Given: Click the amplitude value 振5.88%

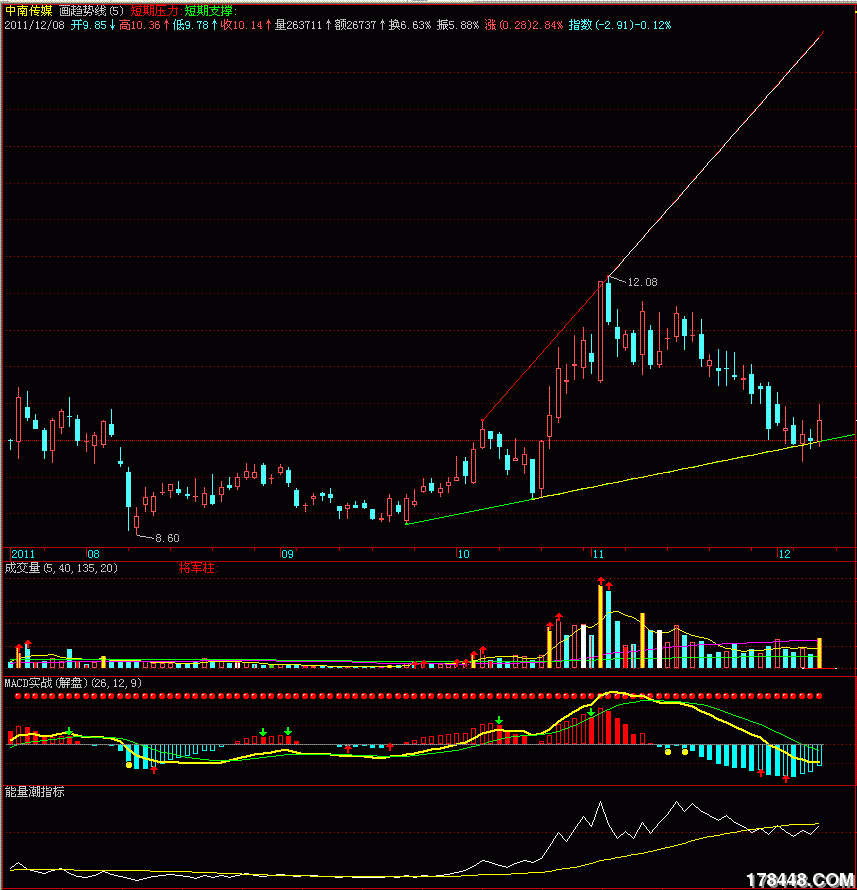Looking at the screenshot, I should (x=458, y=25).
